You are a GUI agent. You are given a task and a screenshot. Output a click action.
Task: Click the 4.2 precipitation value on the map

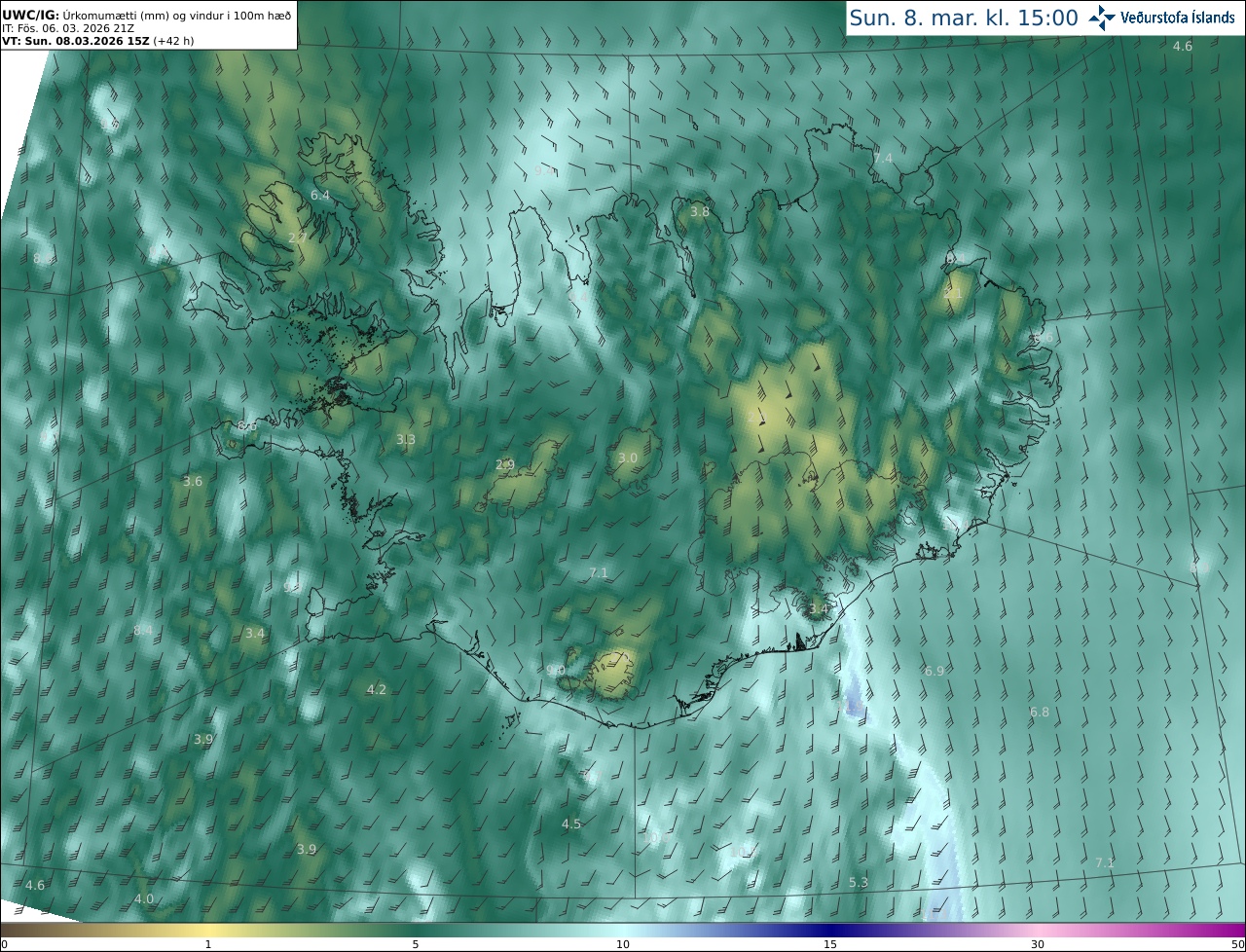[x=376, y=689]
